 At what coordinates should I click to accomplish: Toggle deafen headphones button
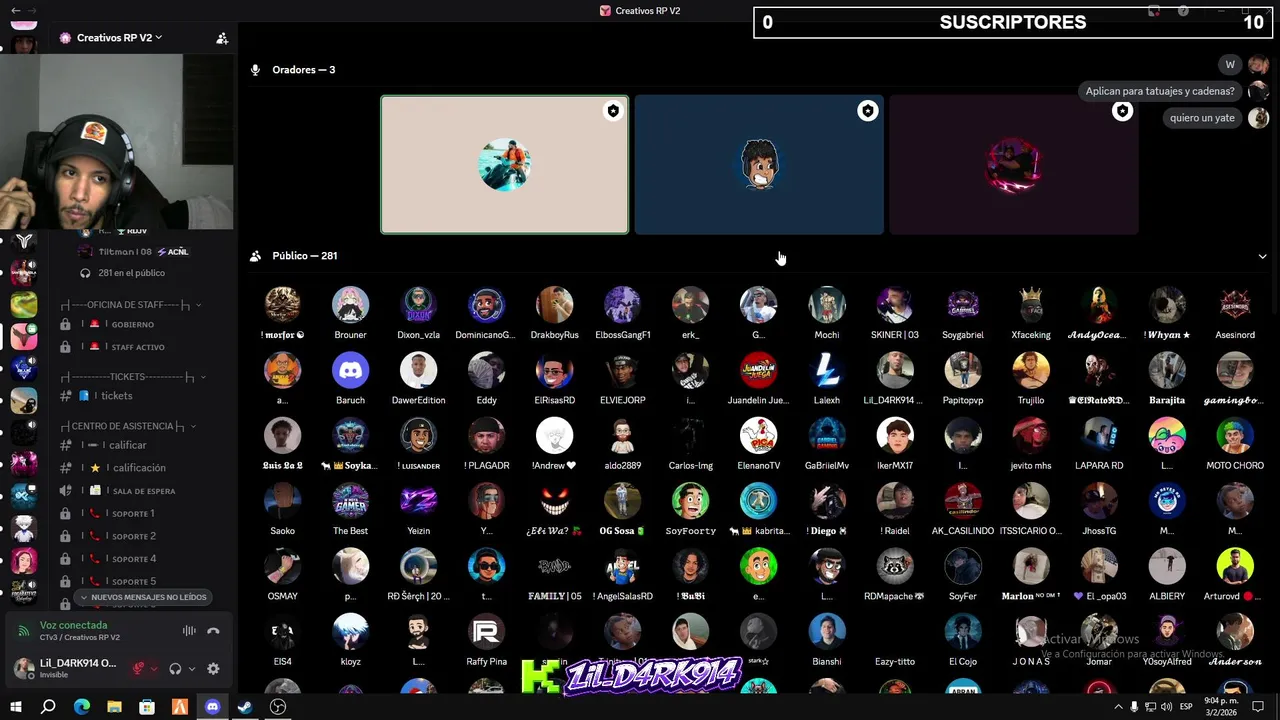[175, 669]
